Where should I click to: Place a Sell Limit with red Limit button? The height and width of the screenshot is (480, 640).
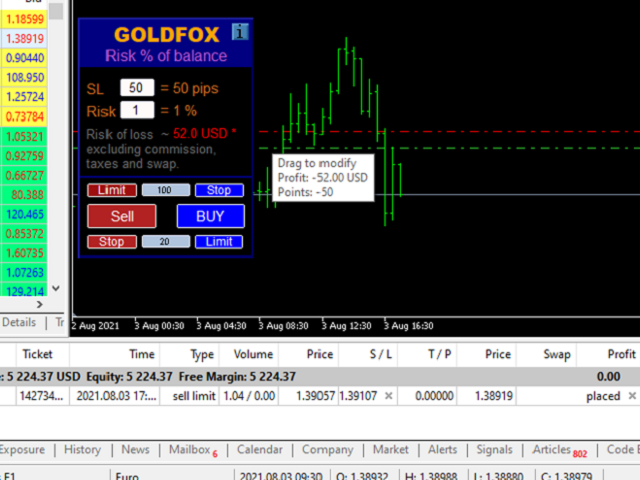click(x=112, y=190)
